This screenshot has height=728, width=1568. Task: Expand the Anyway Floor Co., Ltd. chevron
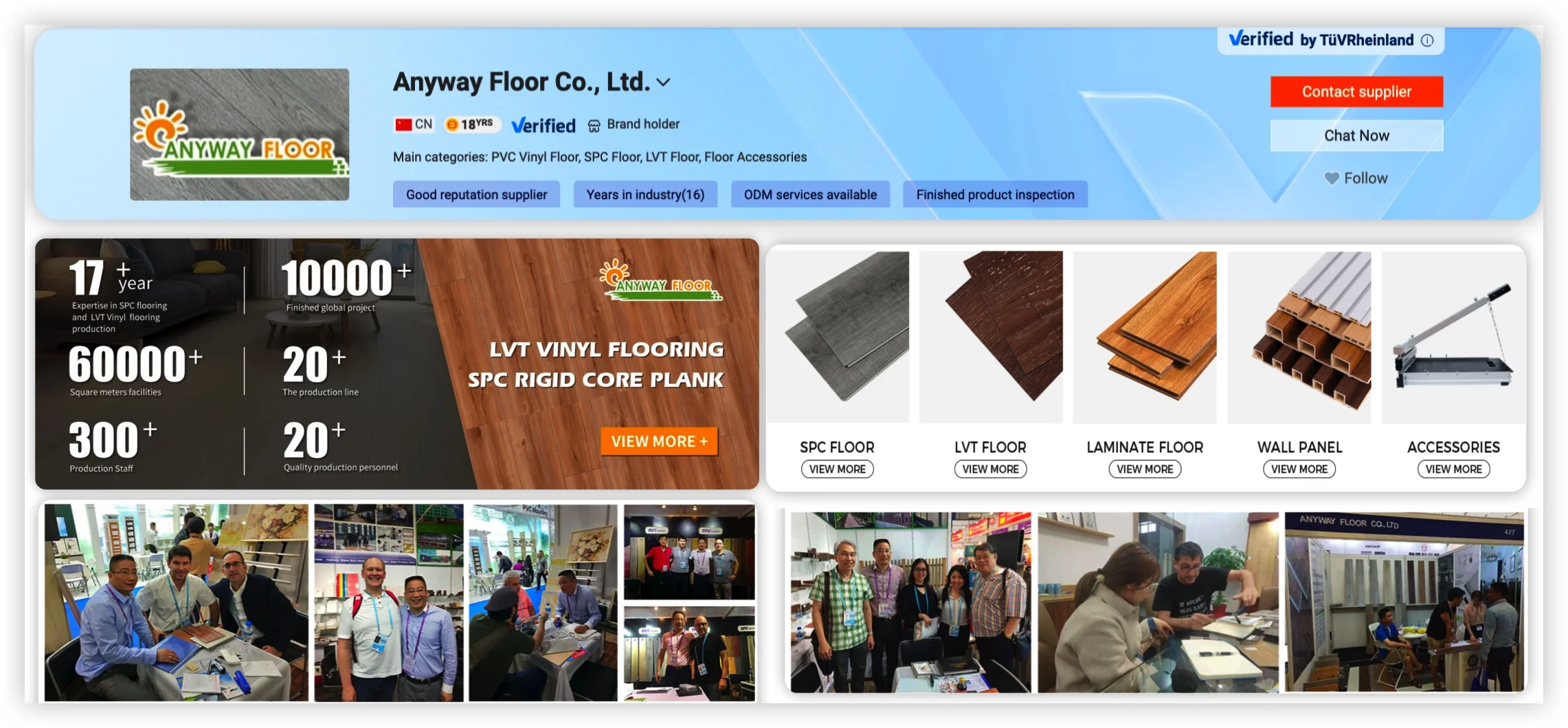coord(663,82)
